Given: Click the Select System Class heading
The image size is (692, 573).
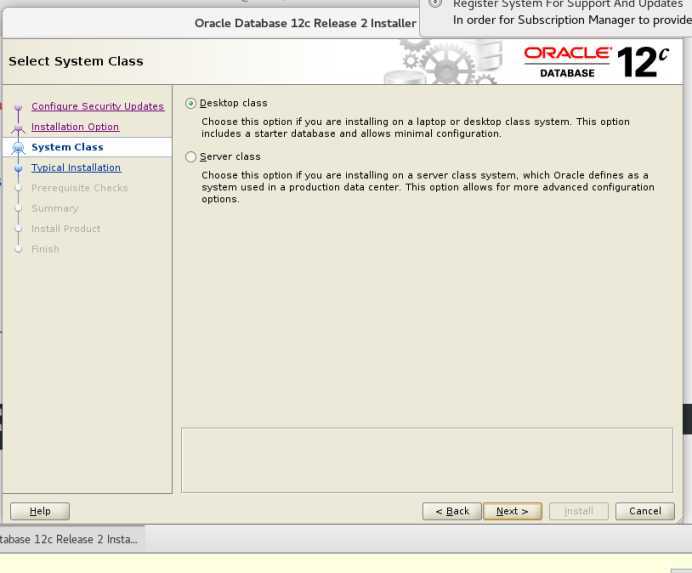Looking at the screenshot, I should click(76, 61).
